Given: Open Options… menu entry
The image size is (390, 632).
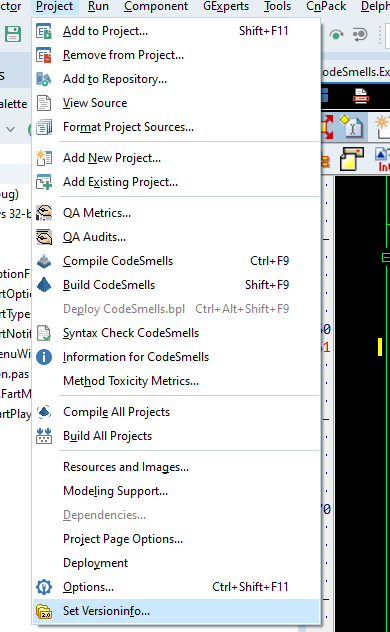Looking at the screenshot, I should click(176, 587).
